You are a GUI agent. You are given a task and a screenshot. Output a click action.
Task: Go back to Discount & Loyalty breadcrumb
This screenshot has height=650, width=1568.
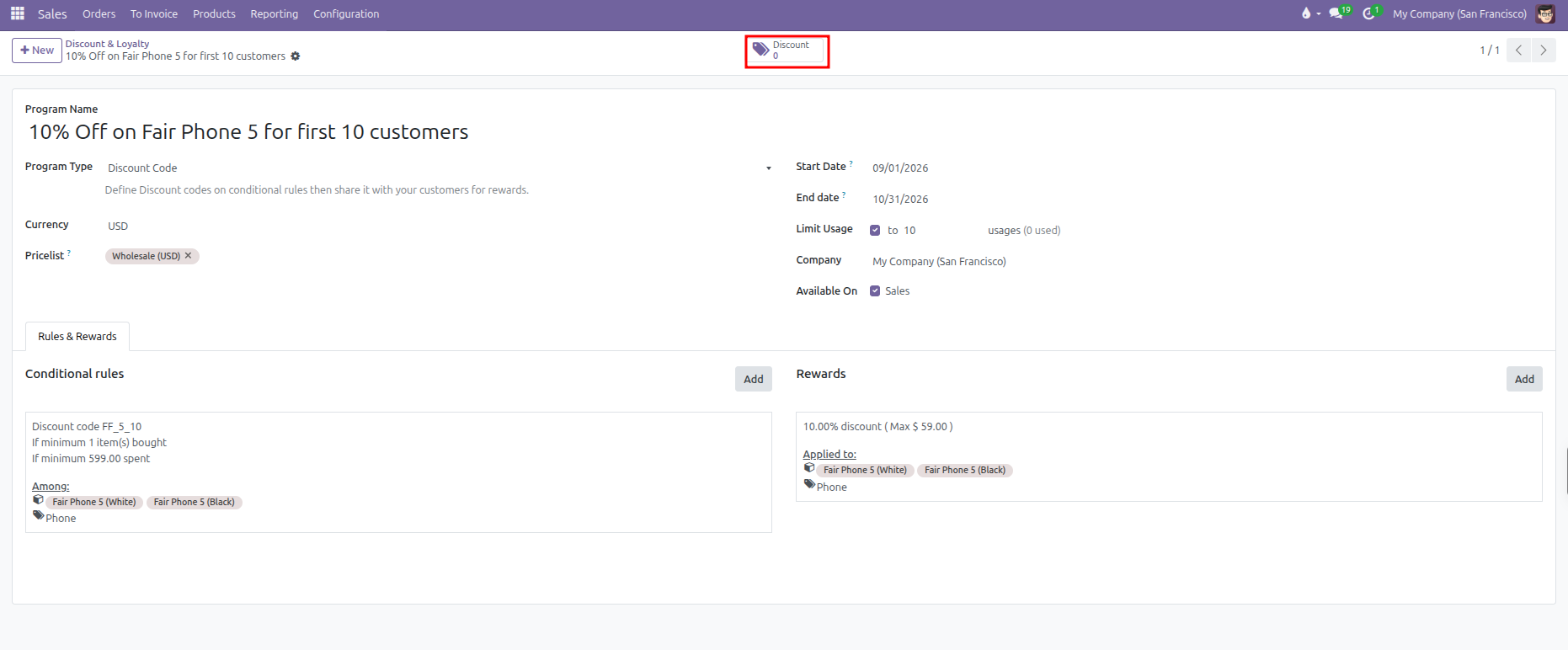108,44
